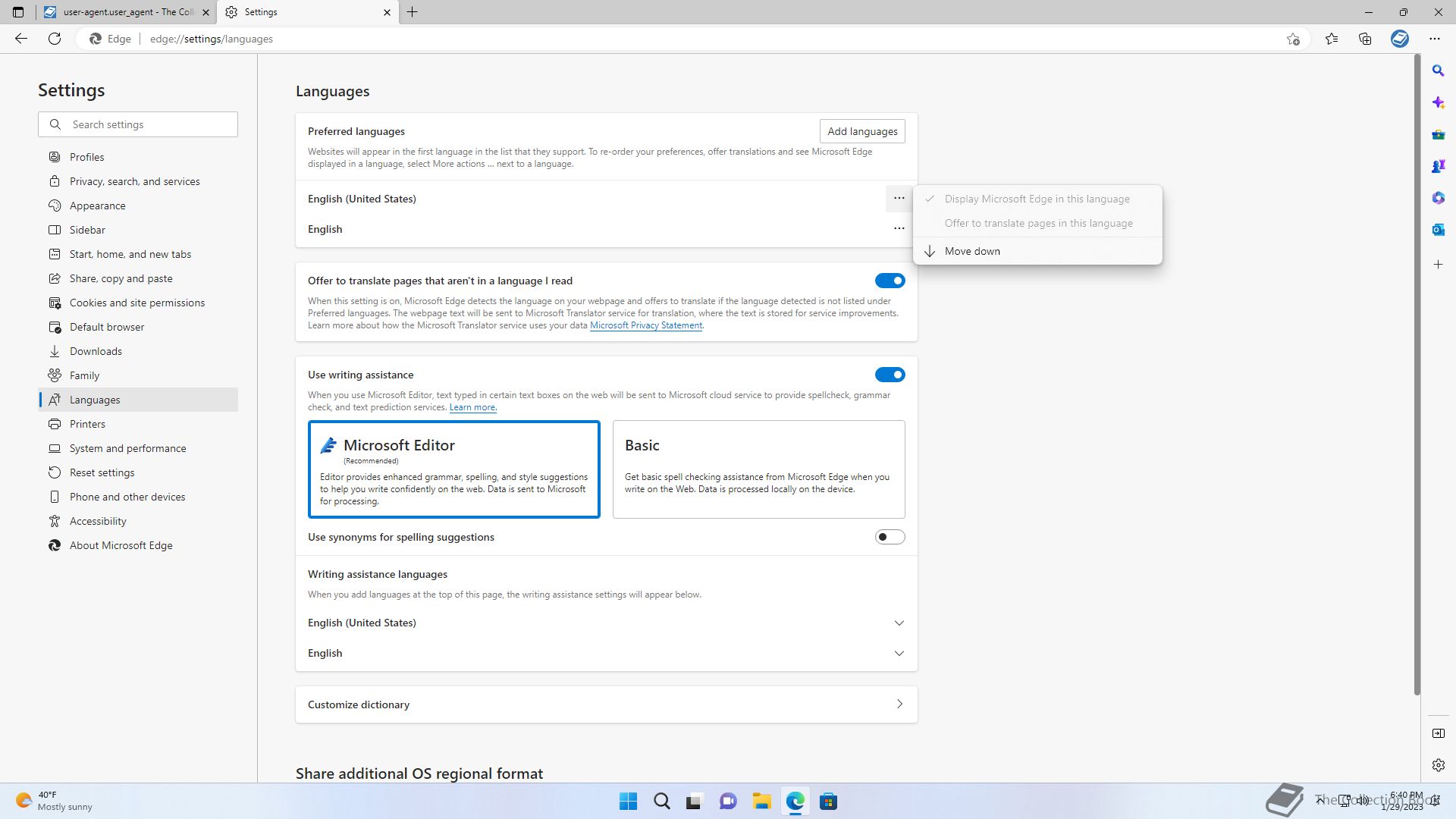Image resolution: width=1456 pixels, height=819 pixels.
Task: Open the Windows Start button
Action: point(628,802)
